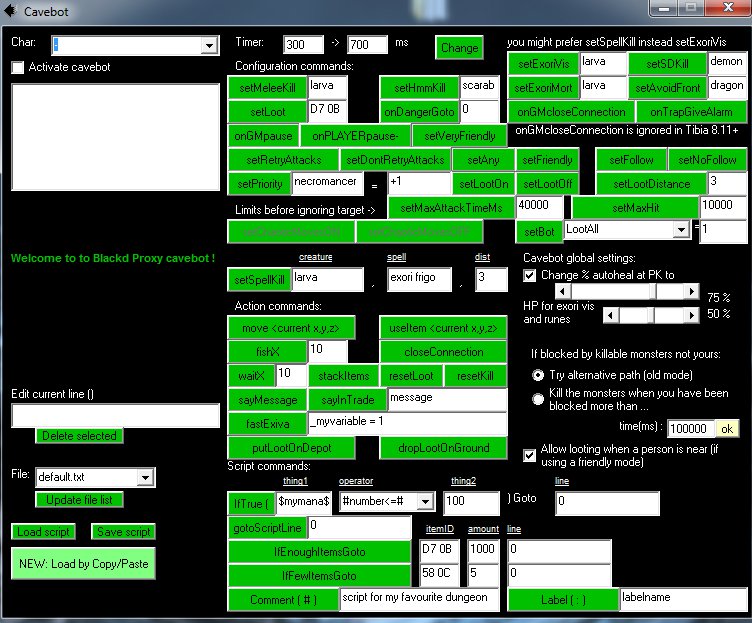This screenshot has width=752, height=623.
Task: Expand the File default.txt dropdown
Action: pos(145,477)
